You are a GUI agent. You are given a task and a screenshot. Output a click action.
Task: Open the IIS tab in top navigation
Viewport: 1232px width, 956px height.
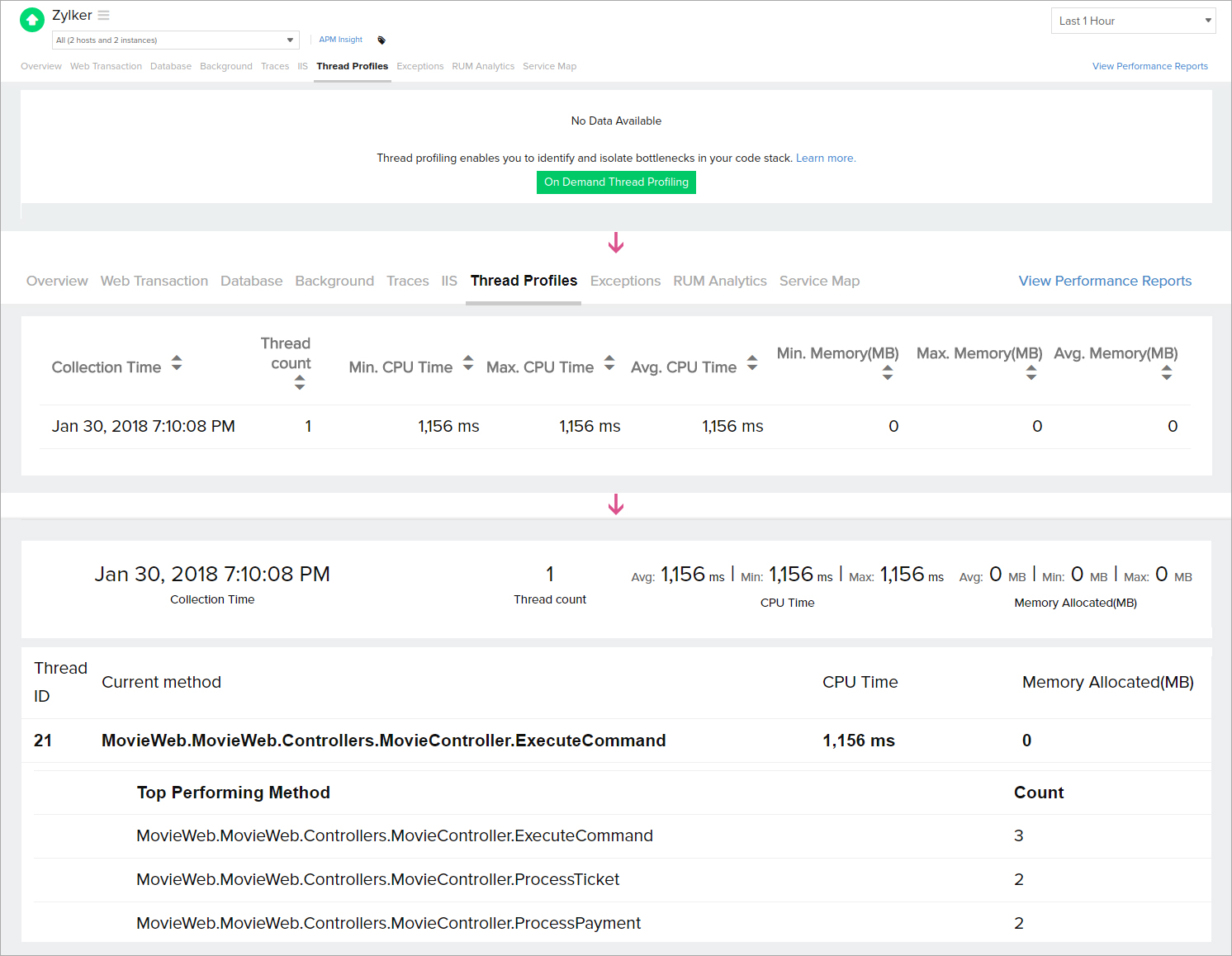click(302, 66)
